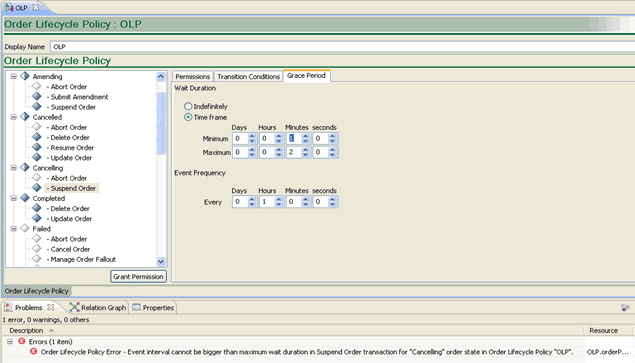Switch to the Transition Conditions tab
The image size is (635, 363).
[x=248, y=76]
